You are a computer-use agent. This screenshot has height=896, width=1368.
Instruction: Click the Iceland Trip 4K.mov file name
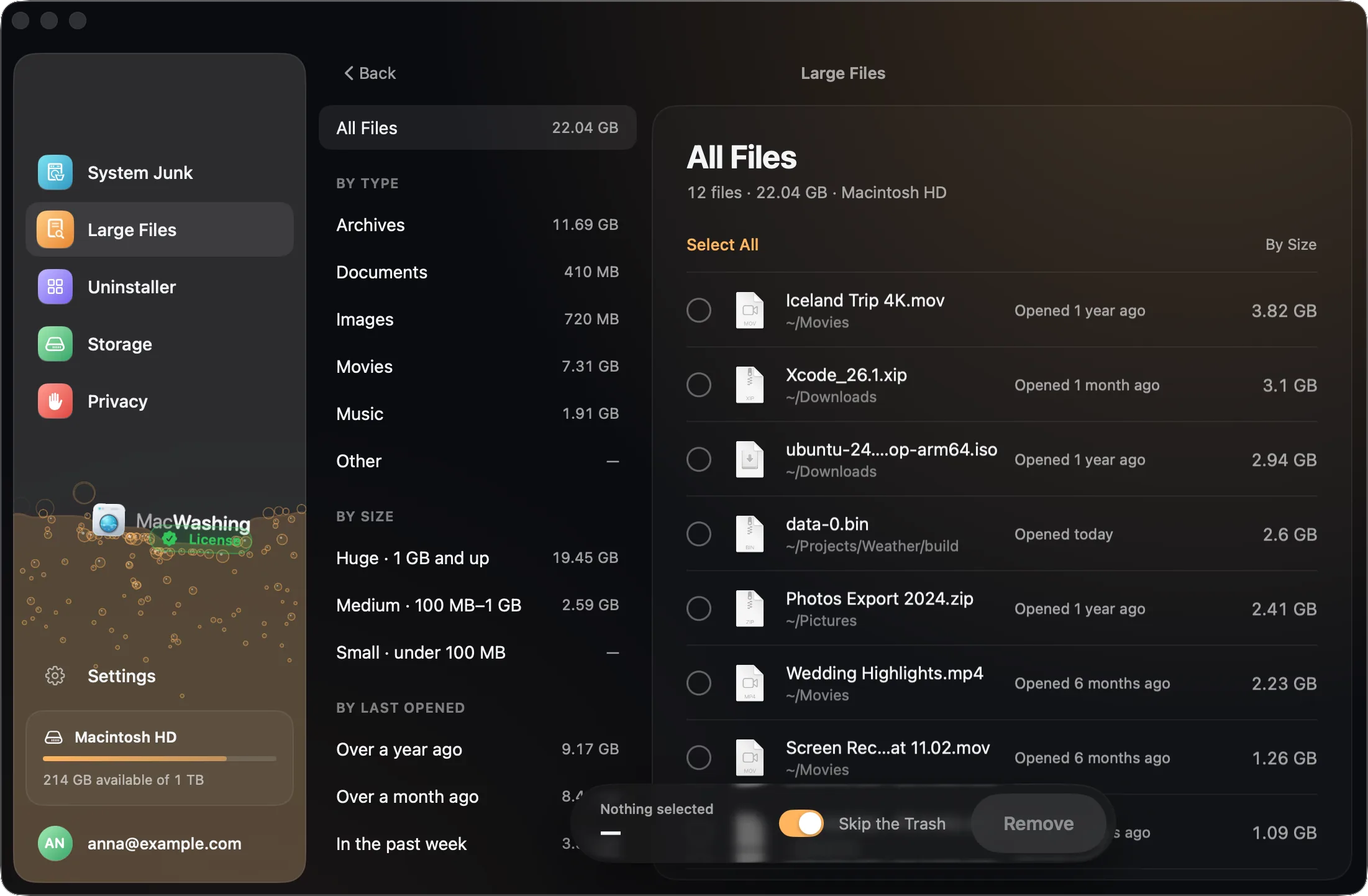coord(865,301)
